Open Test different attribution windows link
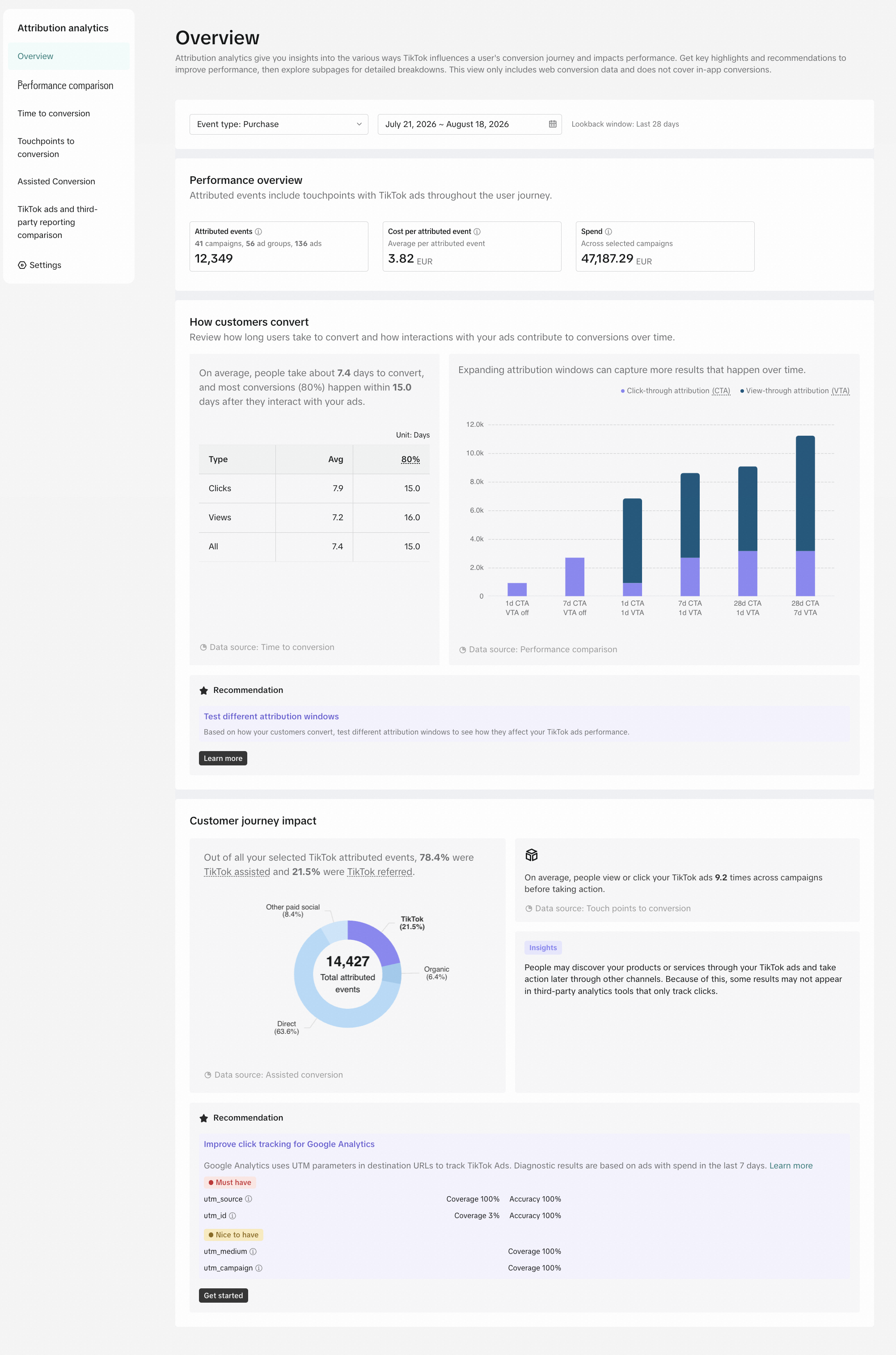The image size is (896, 1355). pos(271,716)
